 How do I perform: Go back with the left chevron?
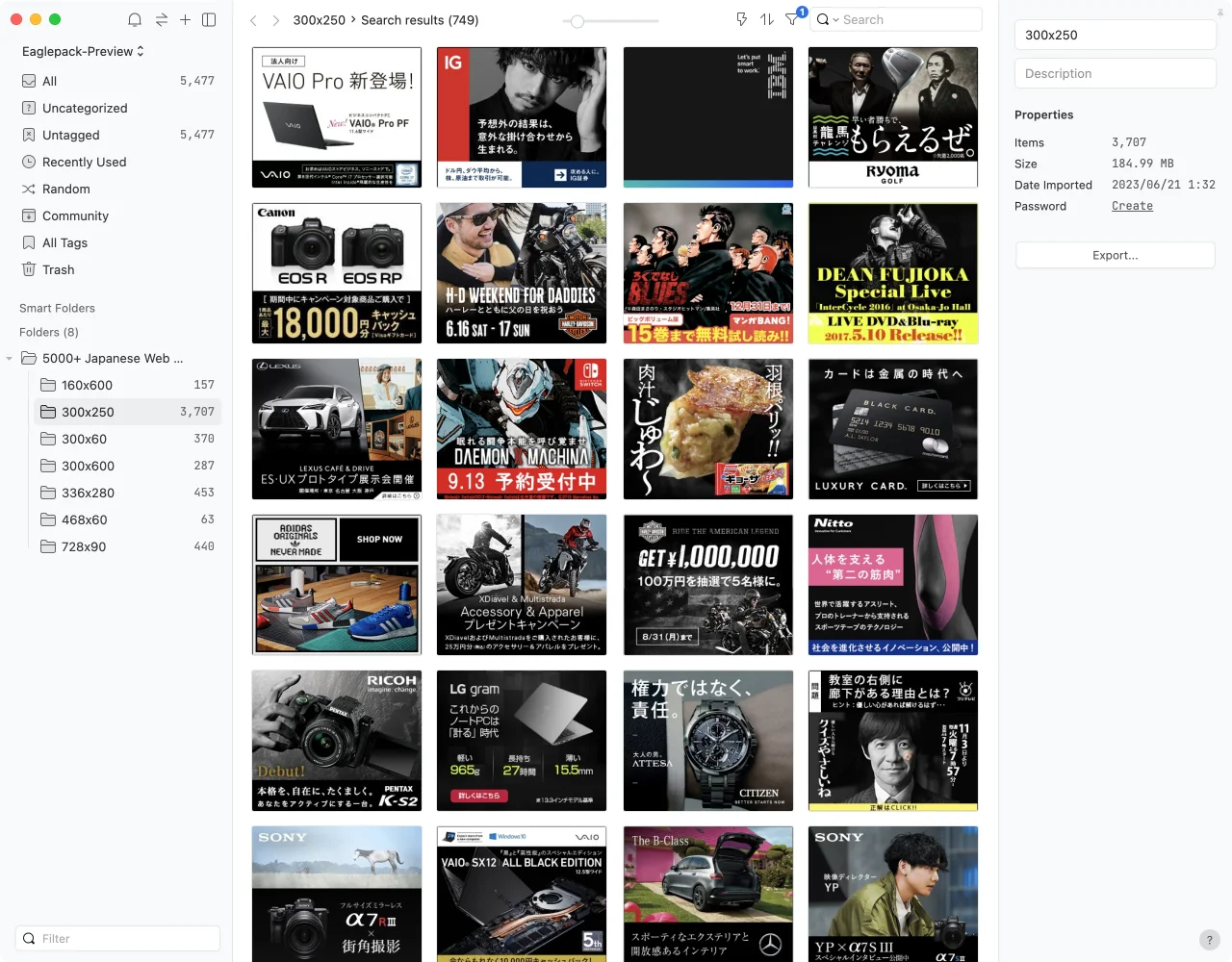[253, 20]
